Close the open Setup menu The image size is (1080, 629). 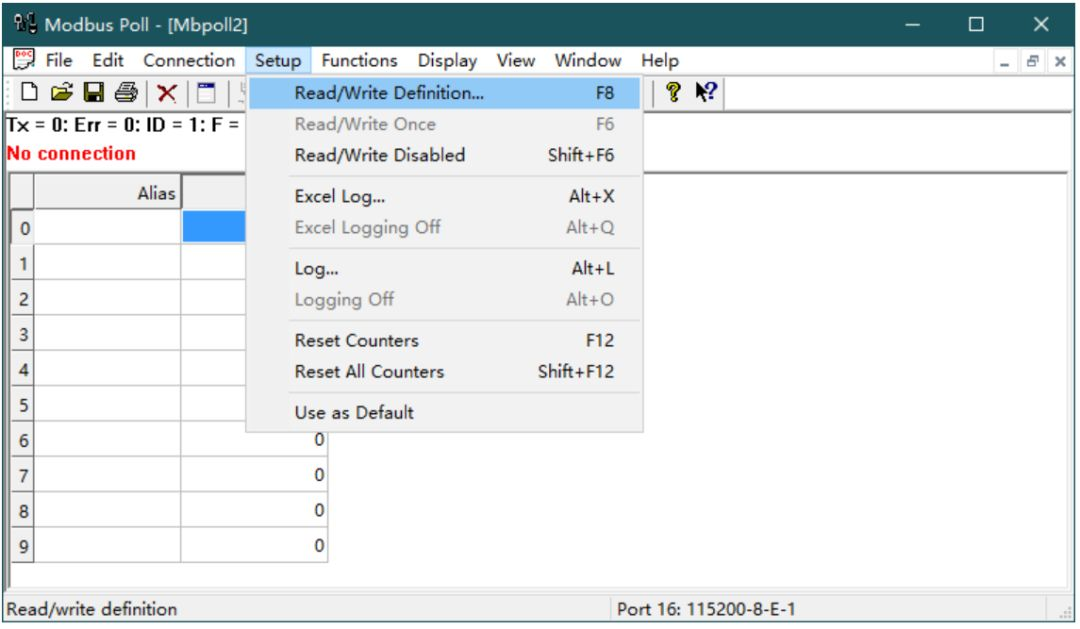pyautogui.click(x=278, y=61)
